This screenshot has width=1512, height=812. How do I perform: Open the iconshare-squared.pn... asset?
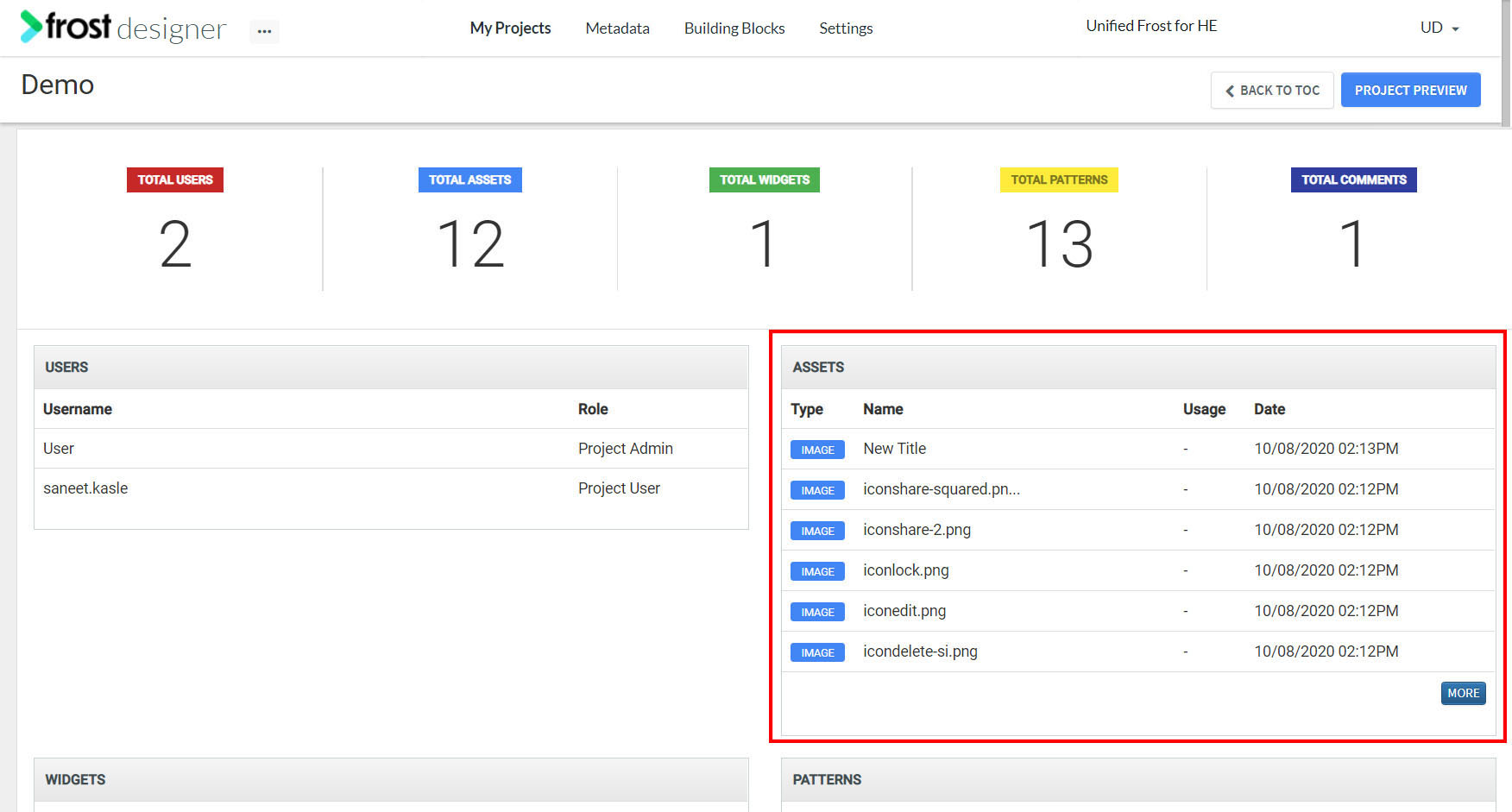coord(942,489)
